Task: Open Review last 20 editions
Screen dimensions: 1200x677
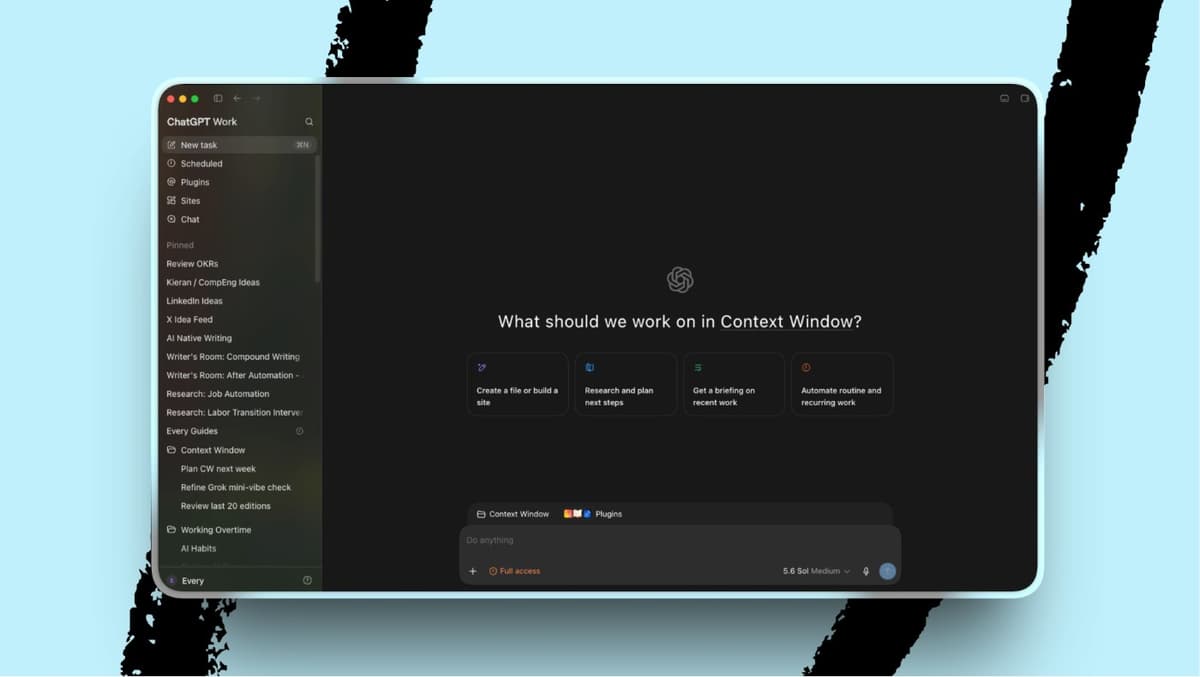Action: 225,506
